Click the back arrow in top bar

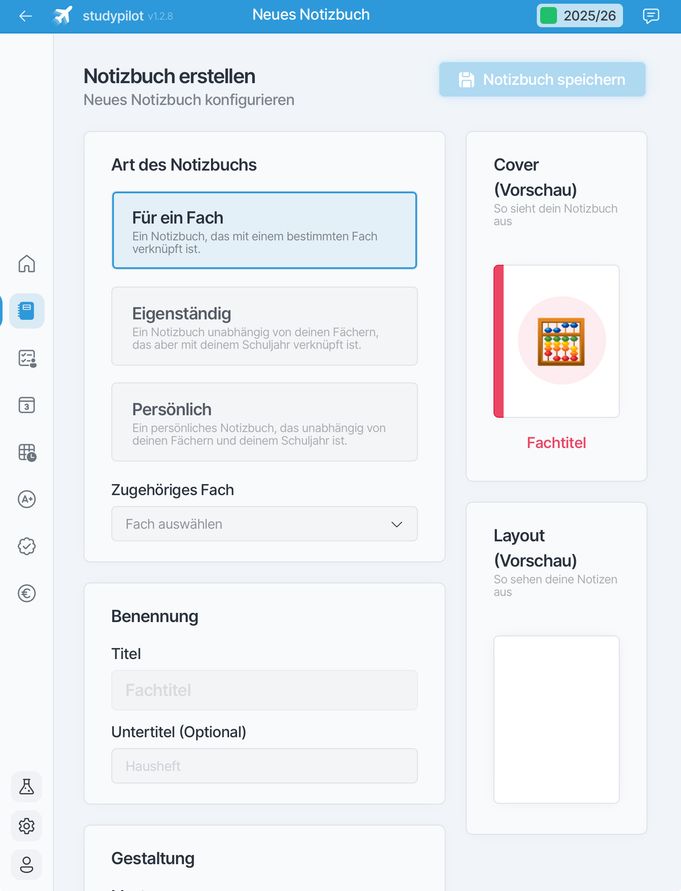pos(26,16)
